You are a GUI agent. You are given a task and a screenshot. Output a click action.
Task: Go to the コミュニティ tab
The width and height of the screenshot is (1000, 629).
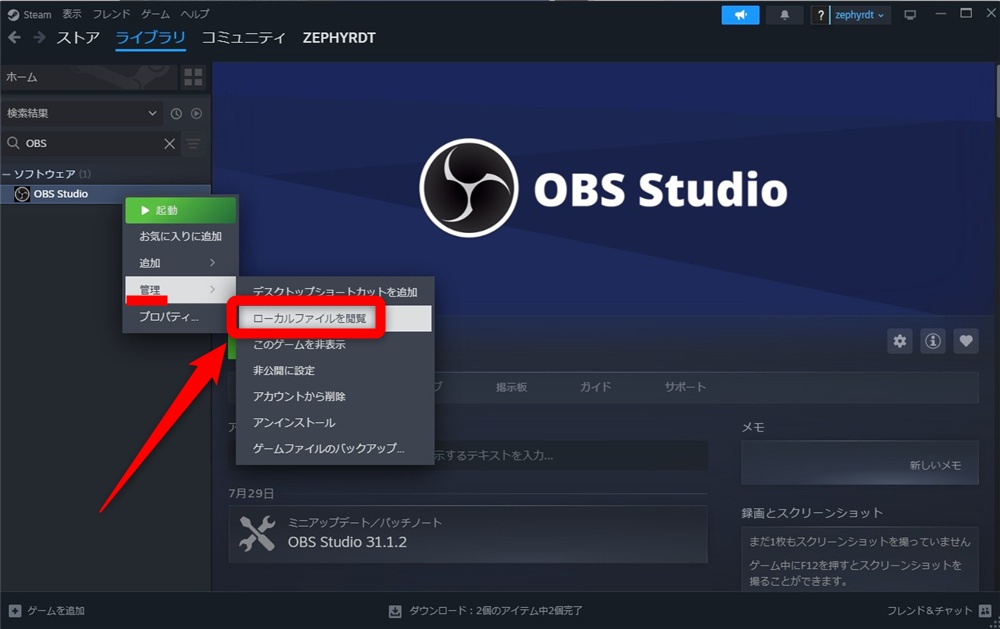[x=244, y=38]
